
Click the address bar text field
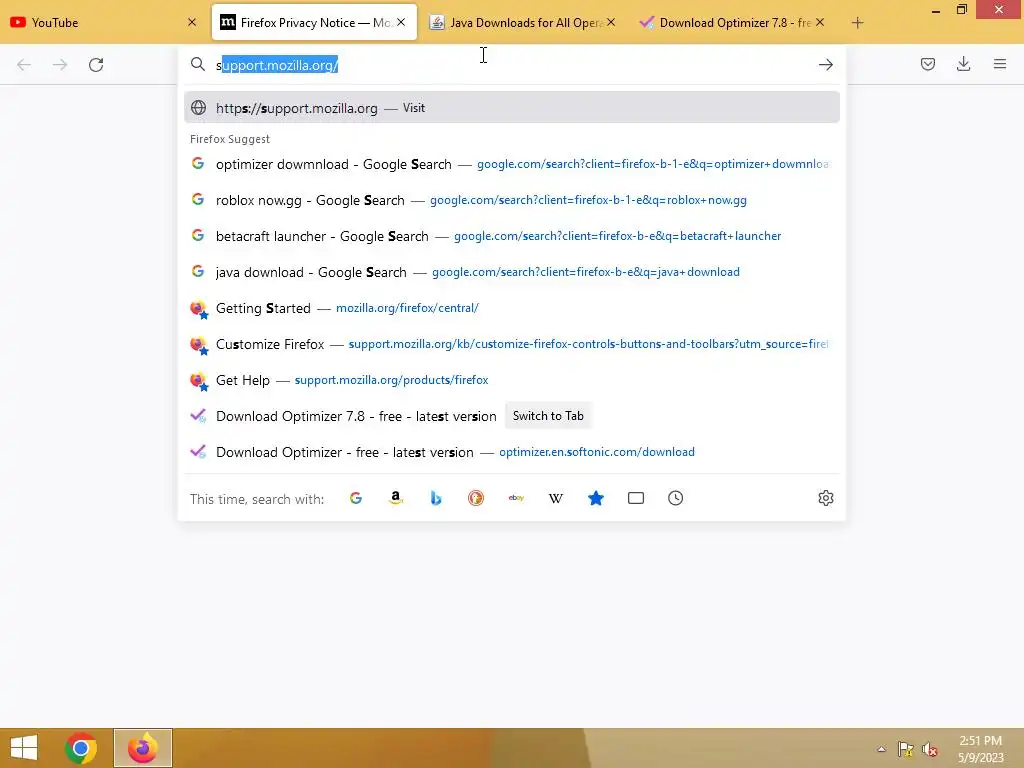pyautogui.click(x=511, y=65)
